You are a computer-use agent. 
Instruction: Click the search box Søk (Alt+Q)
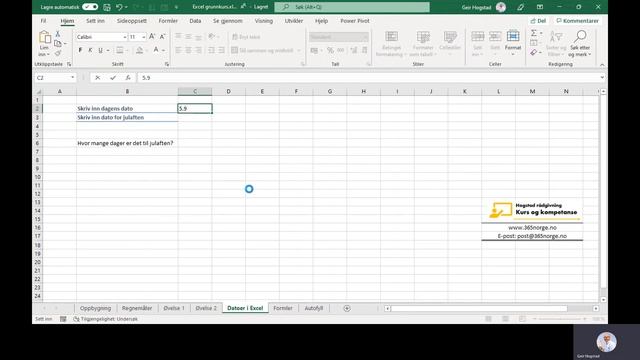pos(352,7)
